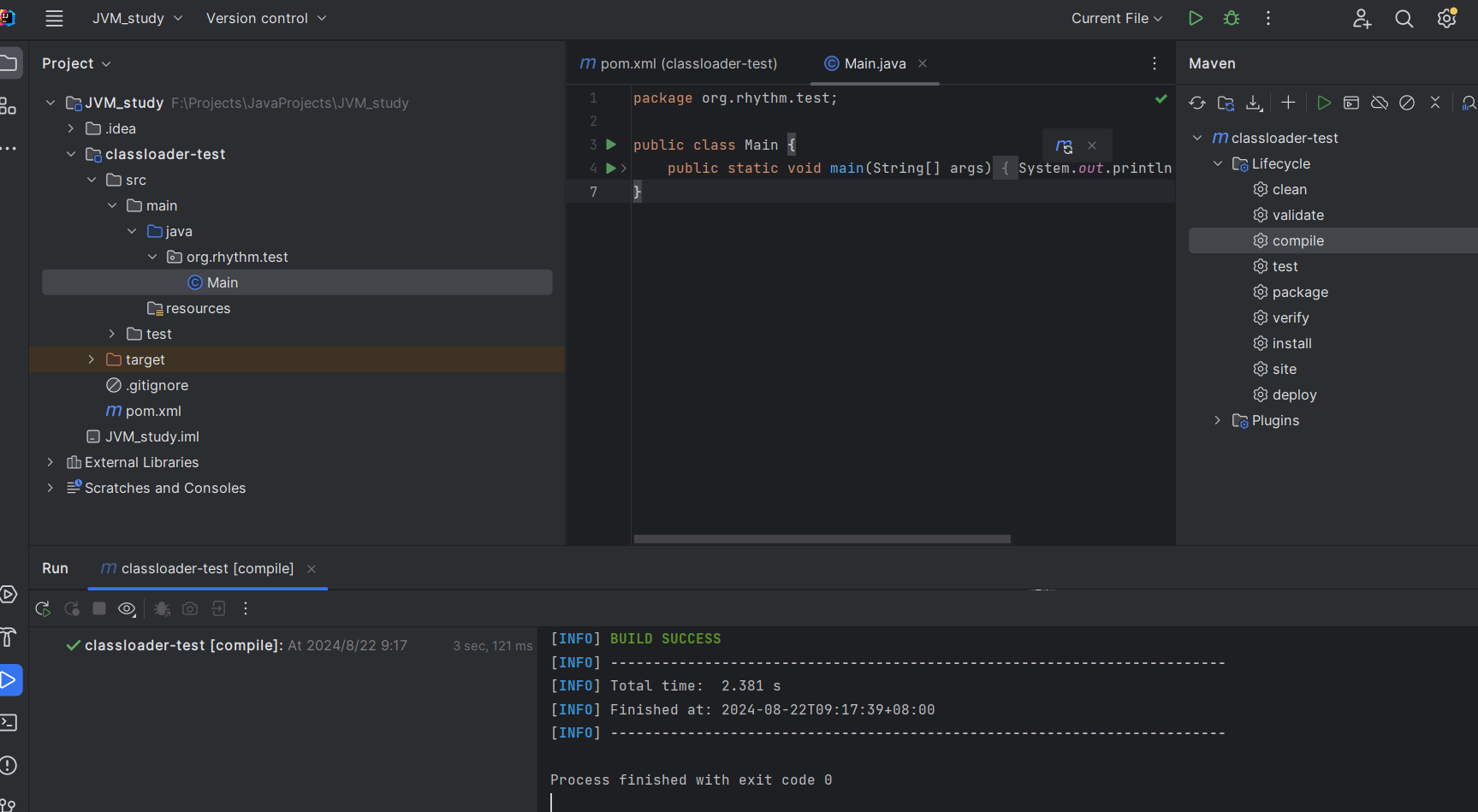1478x812 pixels.
Task: Close the Main.java tab
Action: point(923,63)
